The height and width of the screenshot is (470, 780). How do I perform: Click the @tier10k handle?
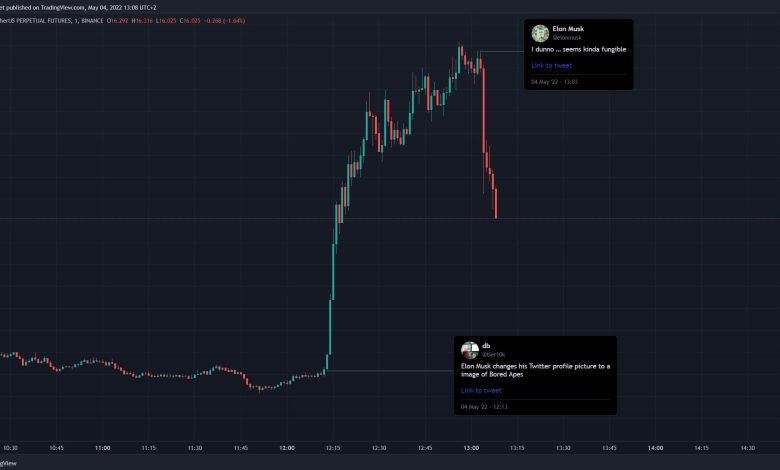tap(494, 354)
